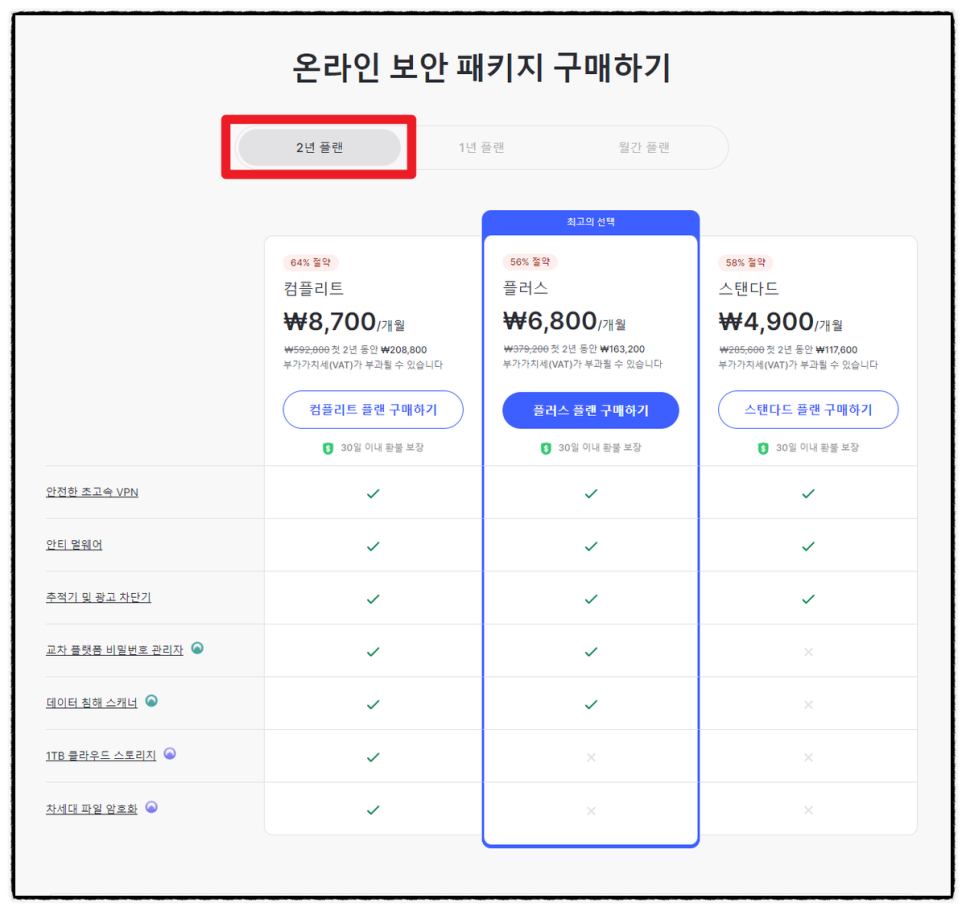
Task: Click the green refund shield under 스탠다드 plan
Action: click(x=763, y=448)
